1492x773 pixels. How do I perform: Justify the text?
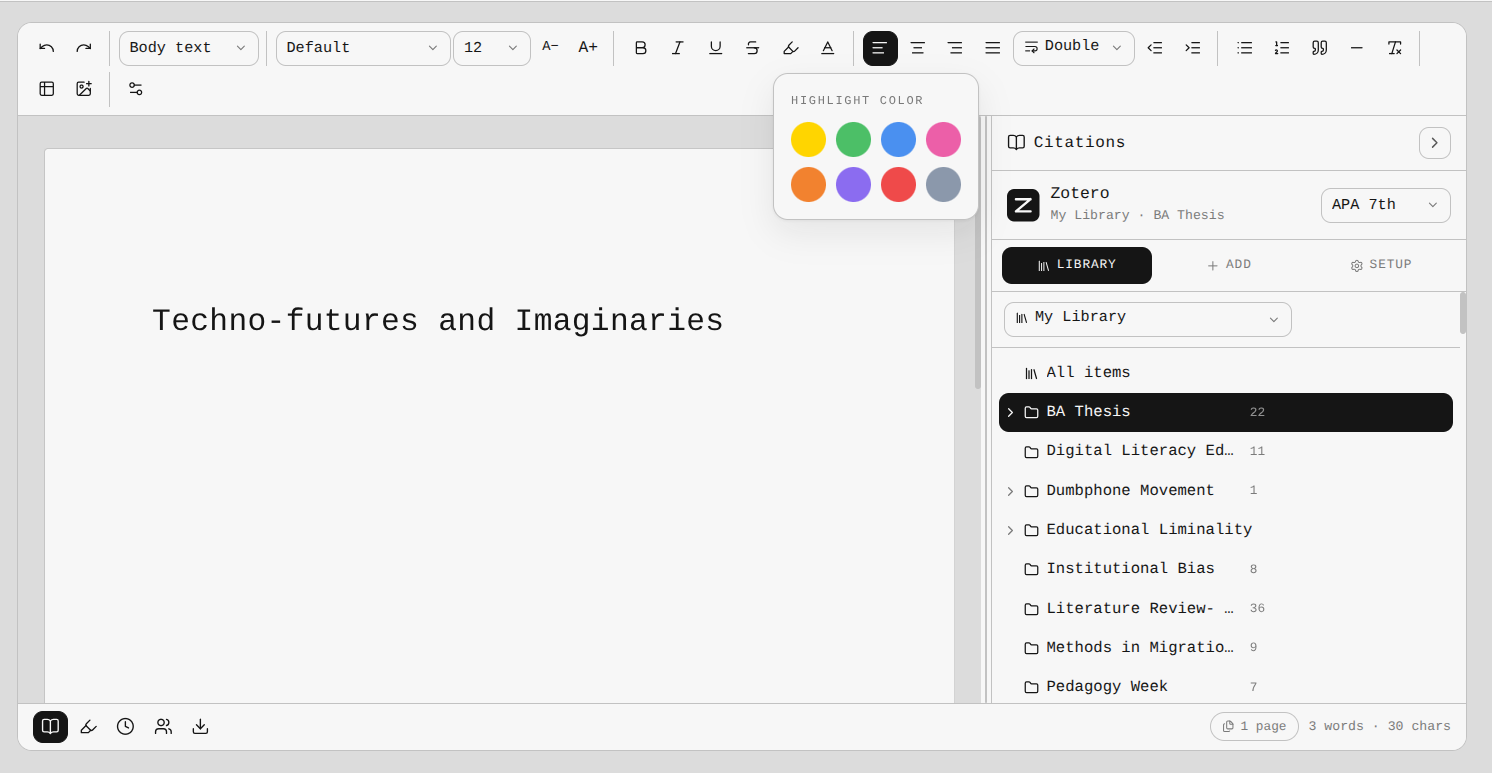point(992,48)
